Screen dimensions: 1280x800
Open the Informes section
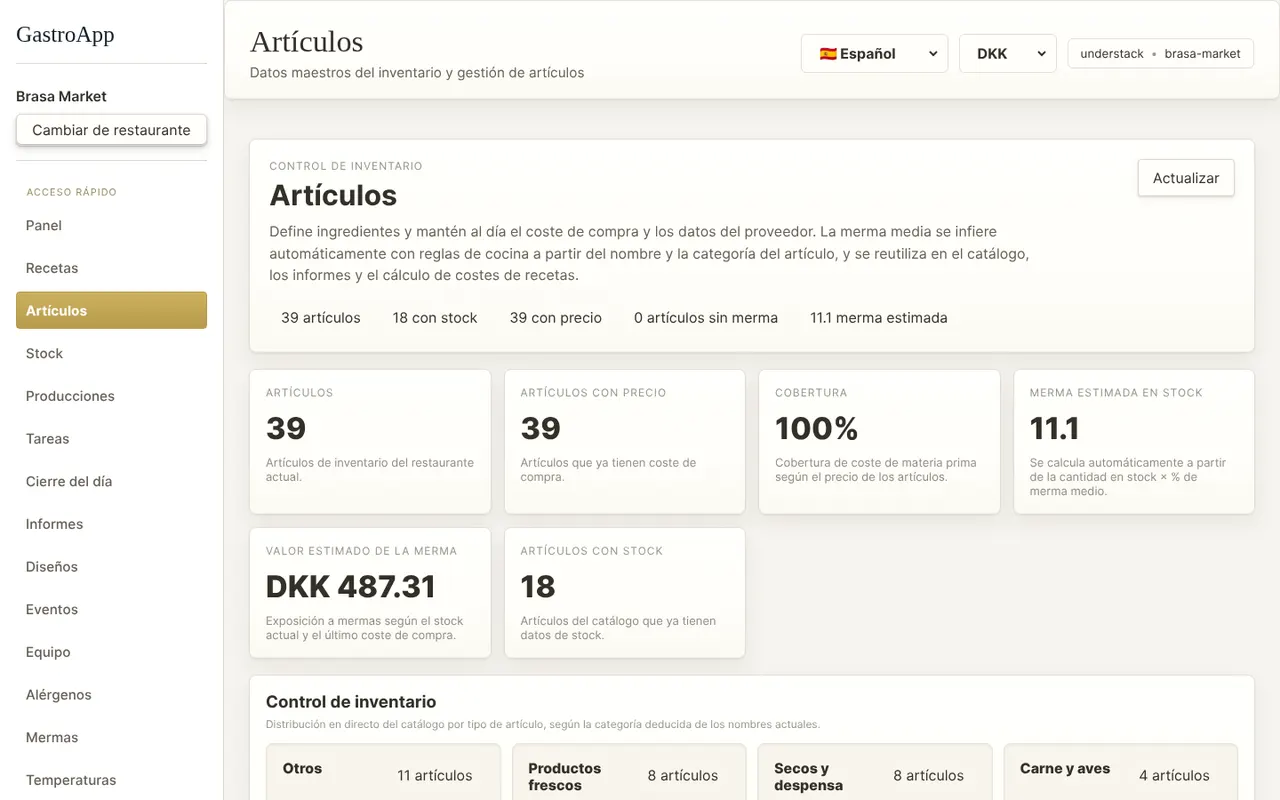click(x=111, y=524)
